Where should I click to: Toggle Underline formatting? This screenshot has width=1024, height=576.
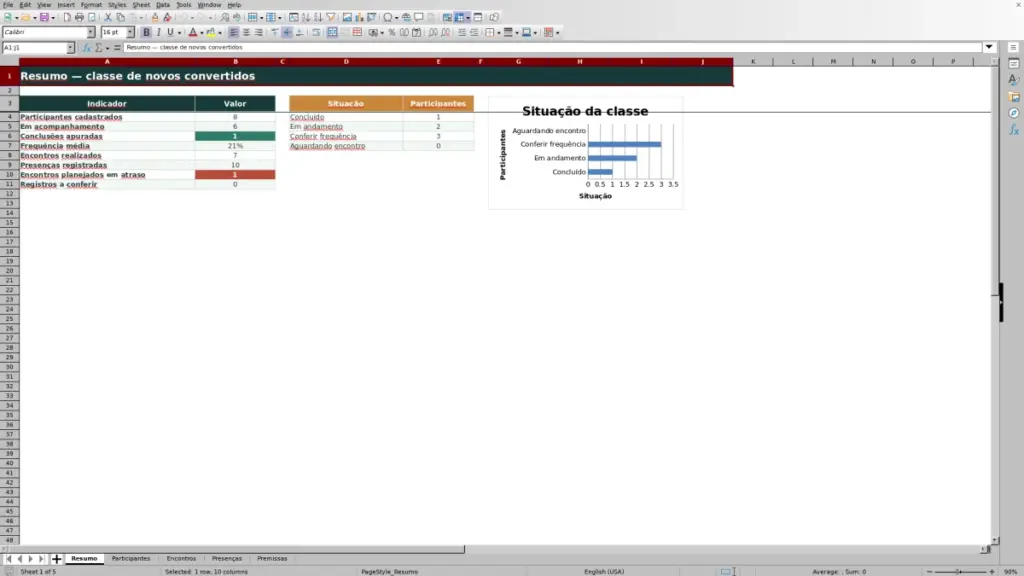click(x=170, y=33)
